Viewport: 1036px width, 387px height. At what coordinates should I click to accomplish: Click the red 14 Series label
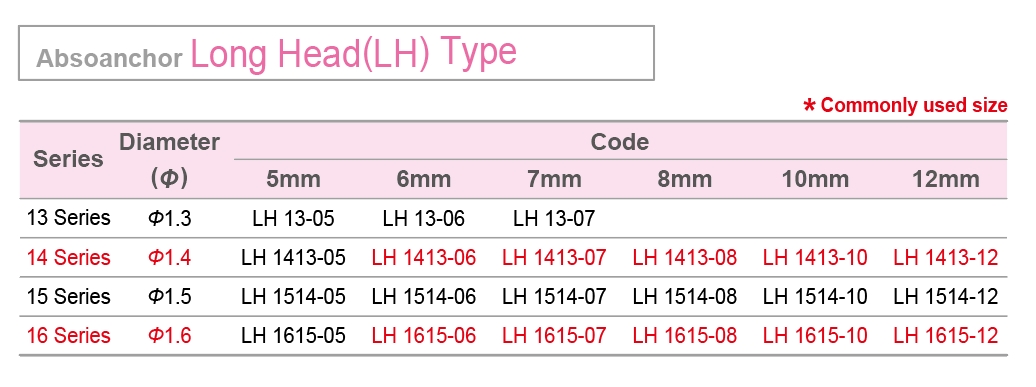(68, 257)
